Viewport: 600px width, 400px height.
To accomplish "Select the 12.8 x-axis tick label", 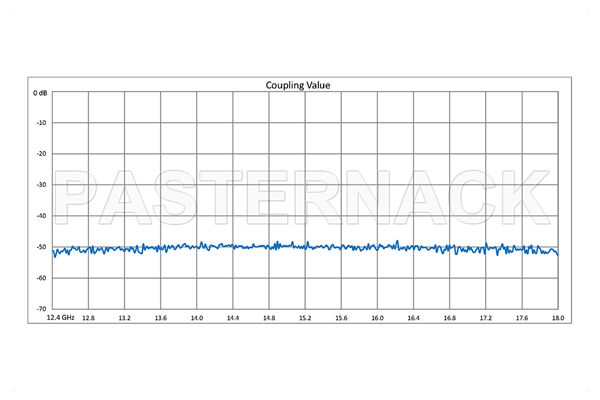I will [x=89, y=318].
